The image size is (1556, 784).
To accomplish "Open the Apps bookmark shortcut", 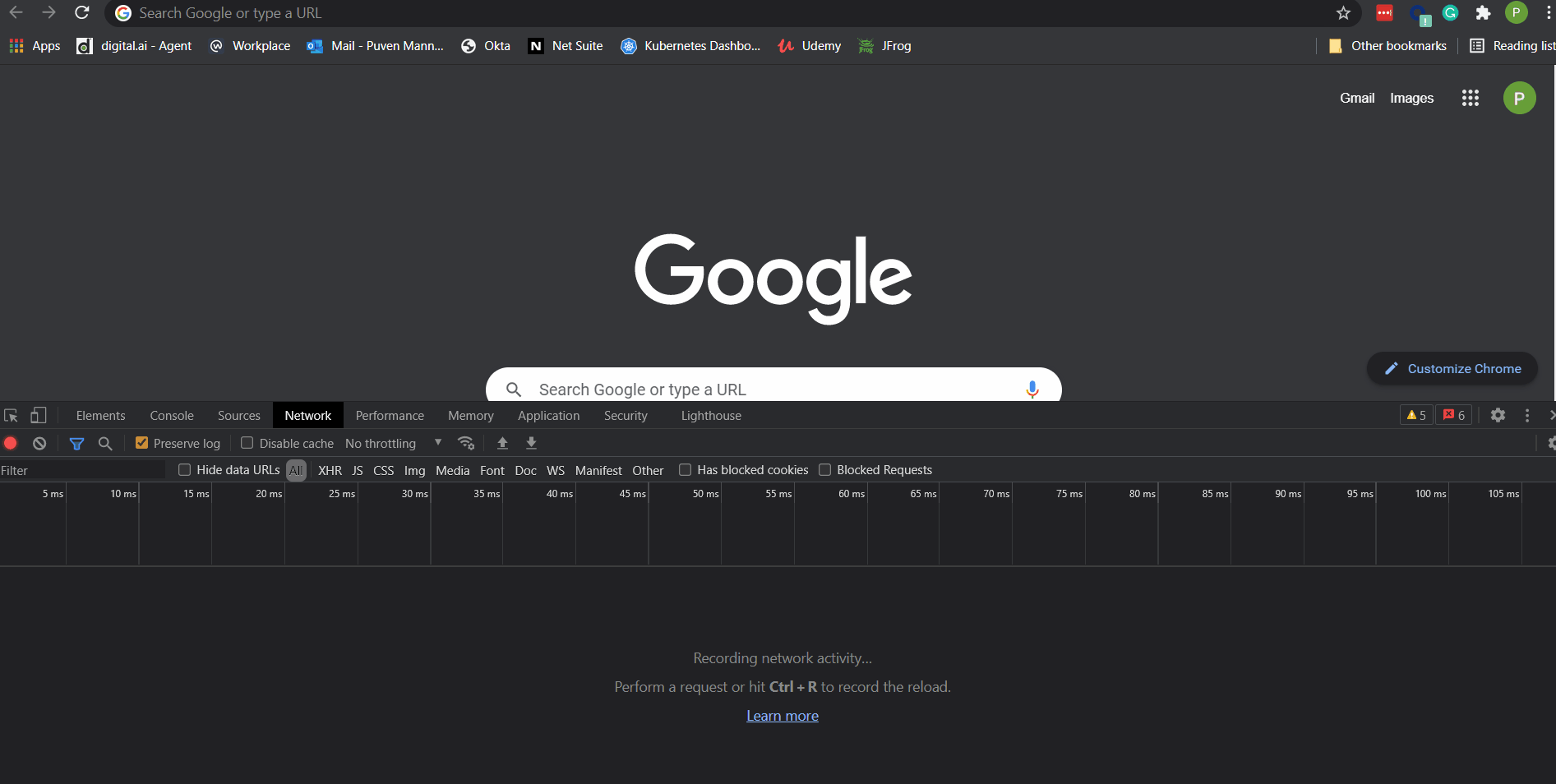I will click(x=35, y=46).
